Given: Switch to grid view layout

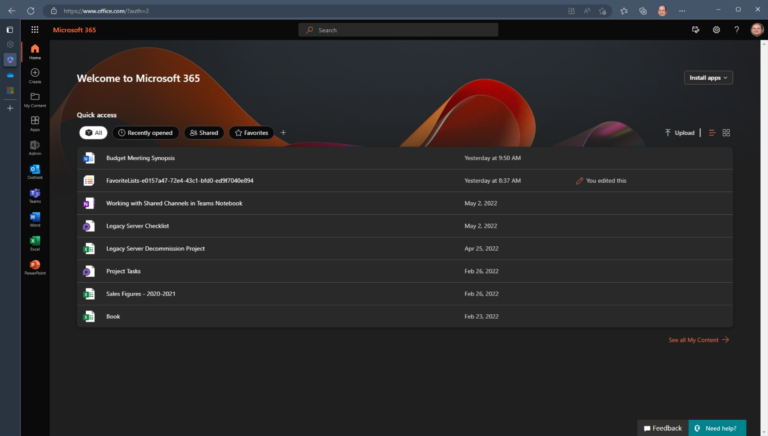Looking at the screenshot, I should (x=726, y=133).
